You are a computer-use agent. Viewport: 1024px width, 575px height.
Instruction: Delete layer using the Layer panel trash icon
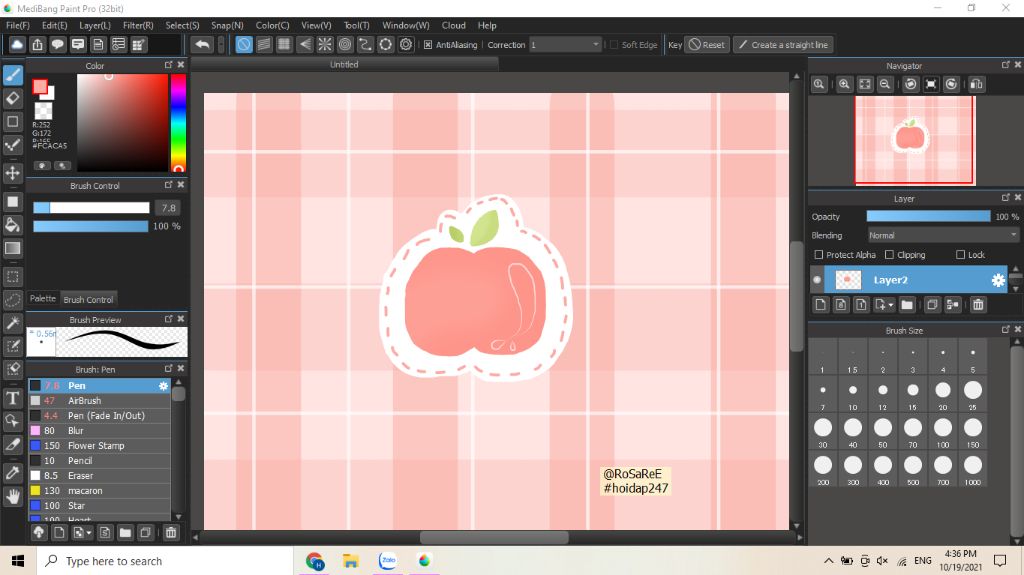point(978,305)
